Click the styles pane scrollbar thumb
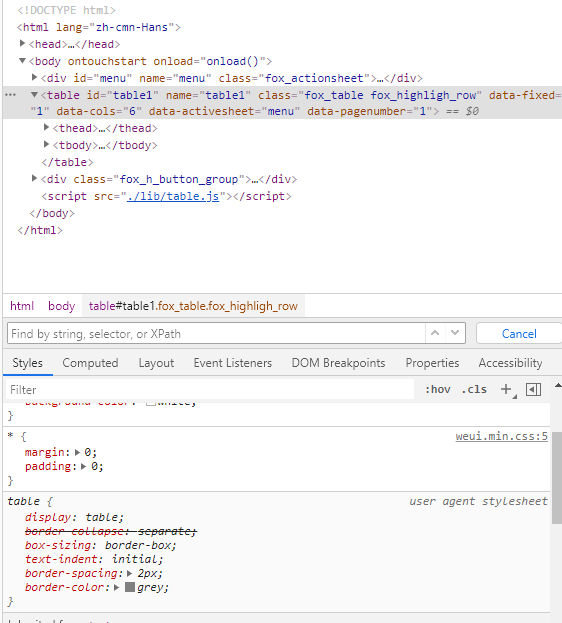 (557, 478)
